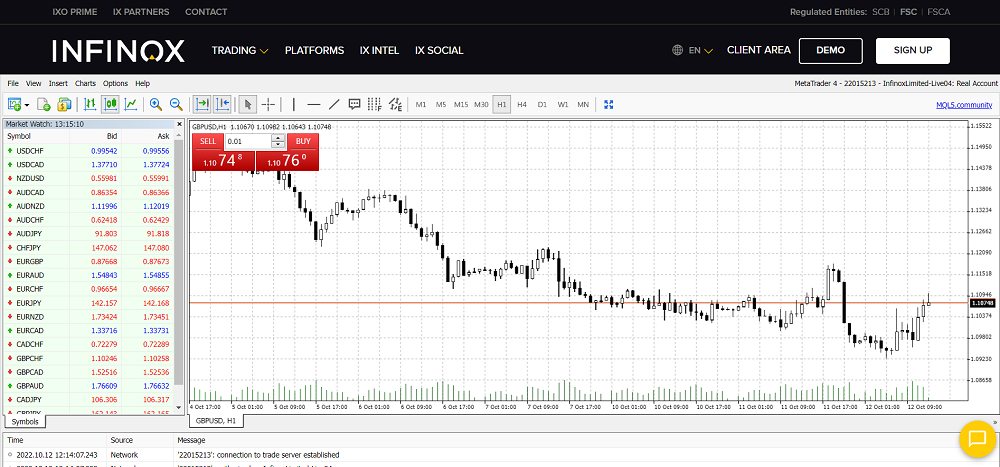Draw a horizontal line tool
The height and width of the screenshot is (467, 1000).
point(314,104)
